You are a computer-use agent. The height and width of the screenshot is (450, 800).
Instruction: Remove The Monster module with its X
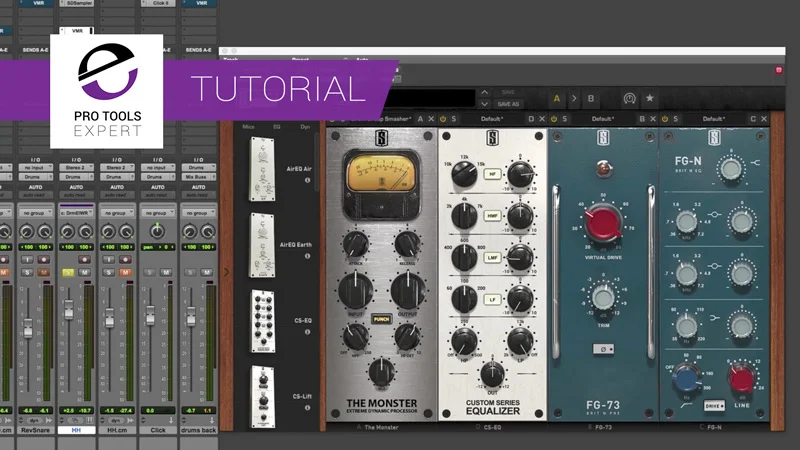[x=431, y=119]
